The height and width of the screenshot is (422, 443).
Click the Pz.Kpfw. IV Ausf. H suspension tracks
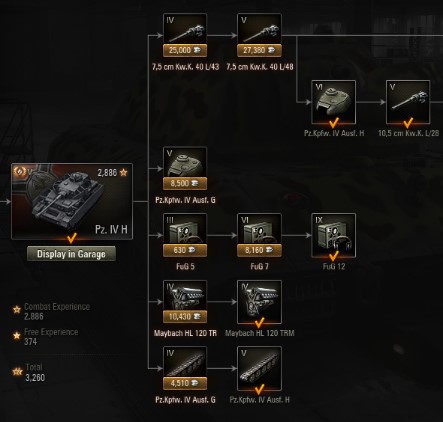pyautogui.click(x=259, y=368)
